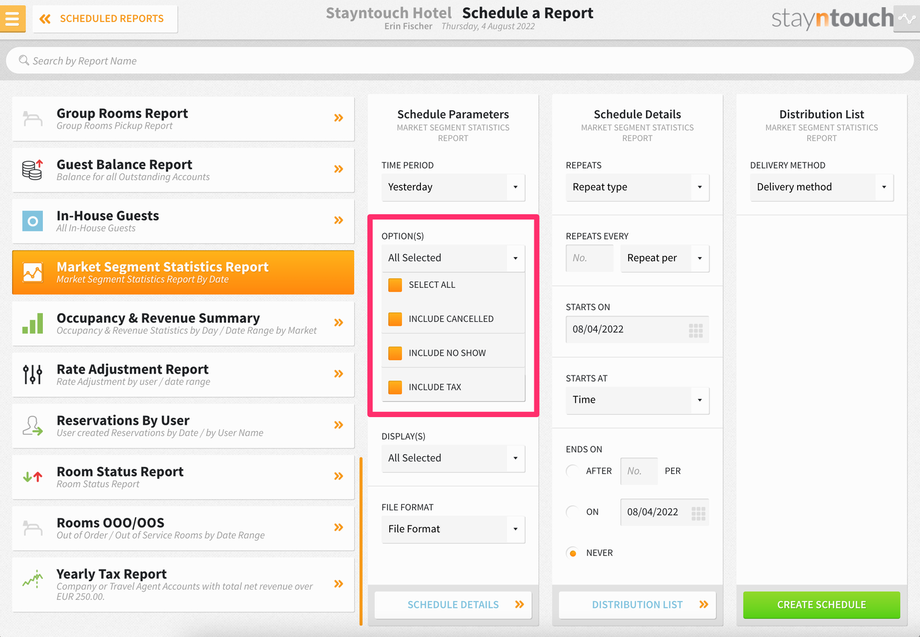
Task: Toggle the Select All checkbox
Action: 395,285
